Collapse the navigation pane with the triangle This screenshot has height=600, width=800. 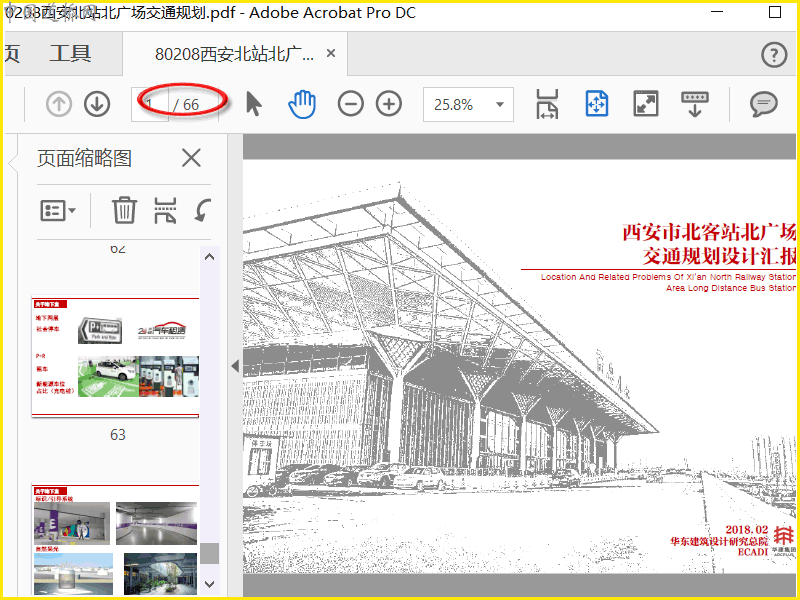(x=235, y=366)
